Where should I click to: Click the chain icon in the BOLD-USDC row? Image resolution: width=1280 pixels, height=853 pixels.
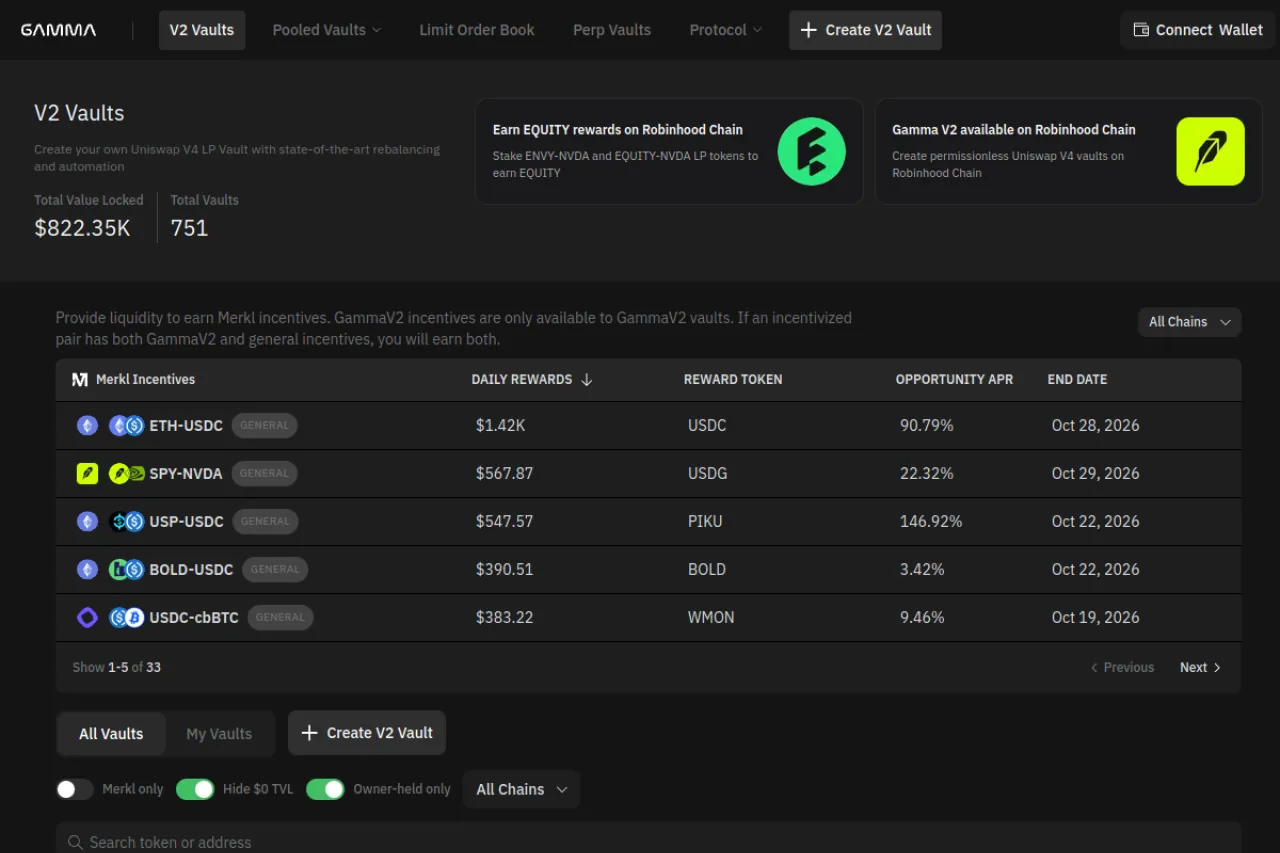[88, 570]
